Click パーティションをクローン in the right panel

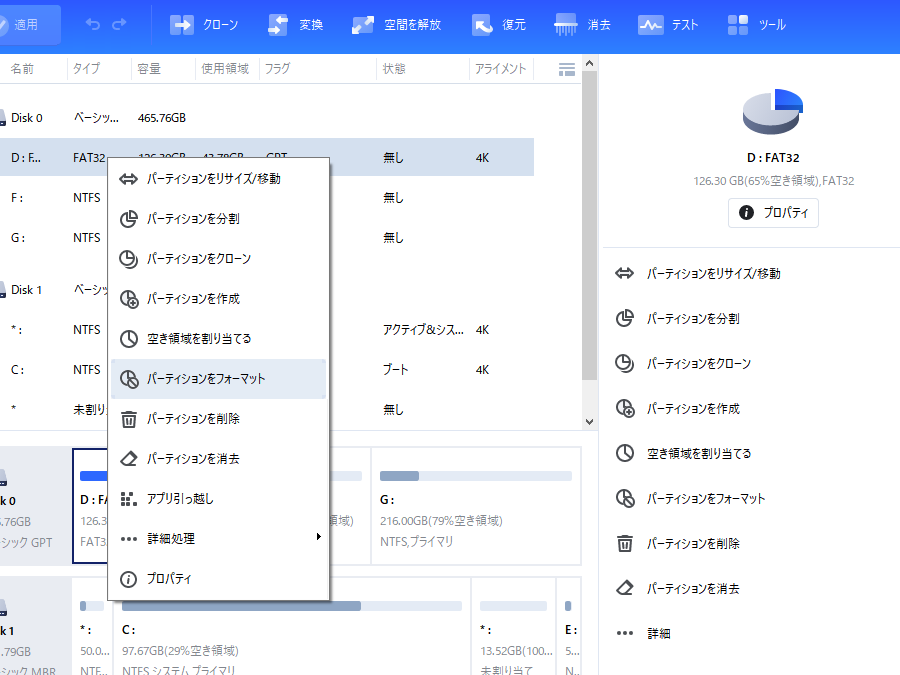pos(698,364)
